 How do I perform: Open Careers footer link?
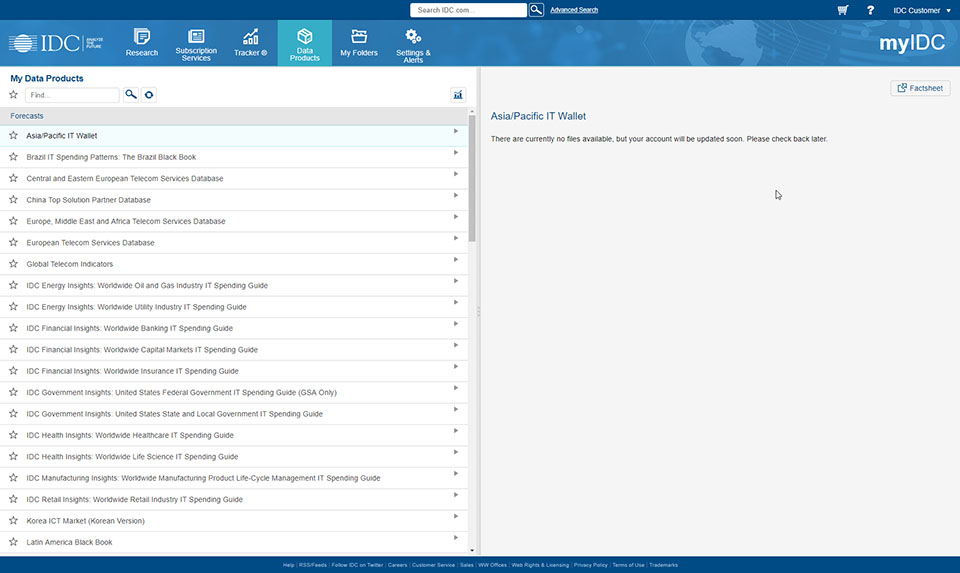tap(397, 565)
